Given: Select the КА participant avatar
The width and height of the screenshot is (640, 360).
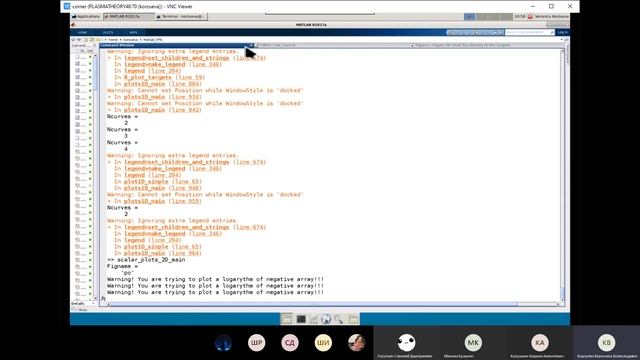Looking at the screenshot, I should click(540, 342).
